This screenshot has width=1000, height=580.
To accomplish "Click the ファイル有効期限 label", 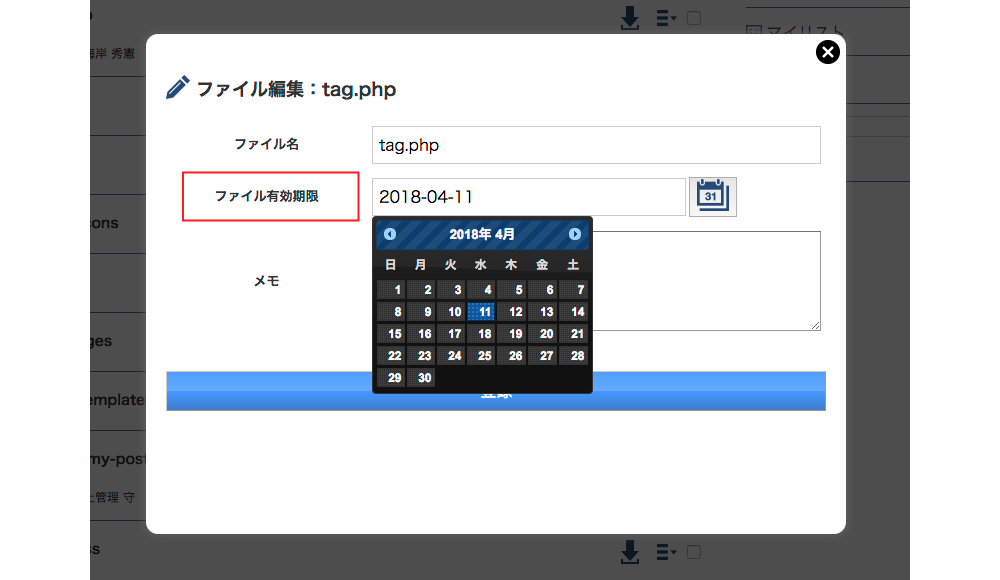I will pos(267,196).
